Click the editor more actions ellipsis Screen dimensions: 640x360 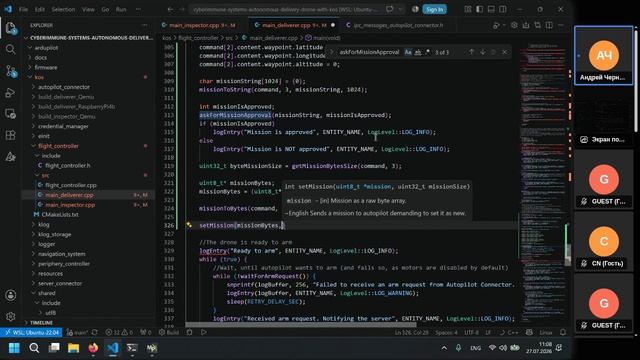pos(560,25)
